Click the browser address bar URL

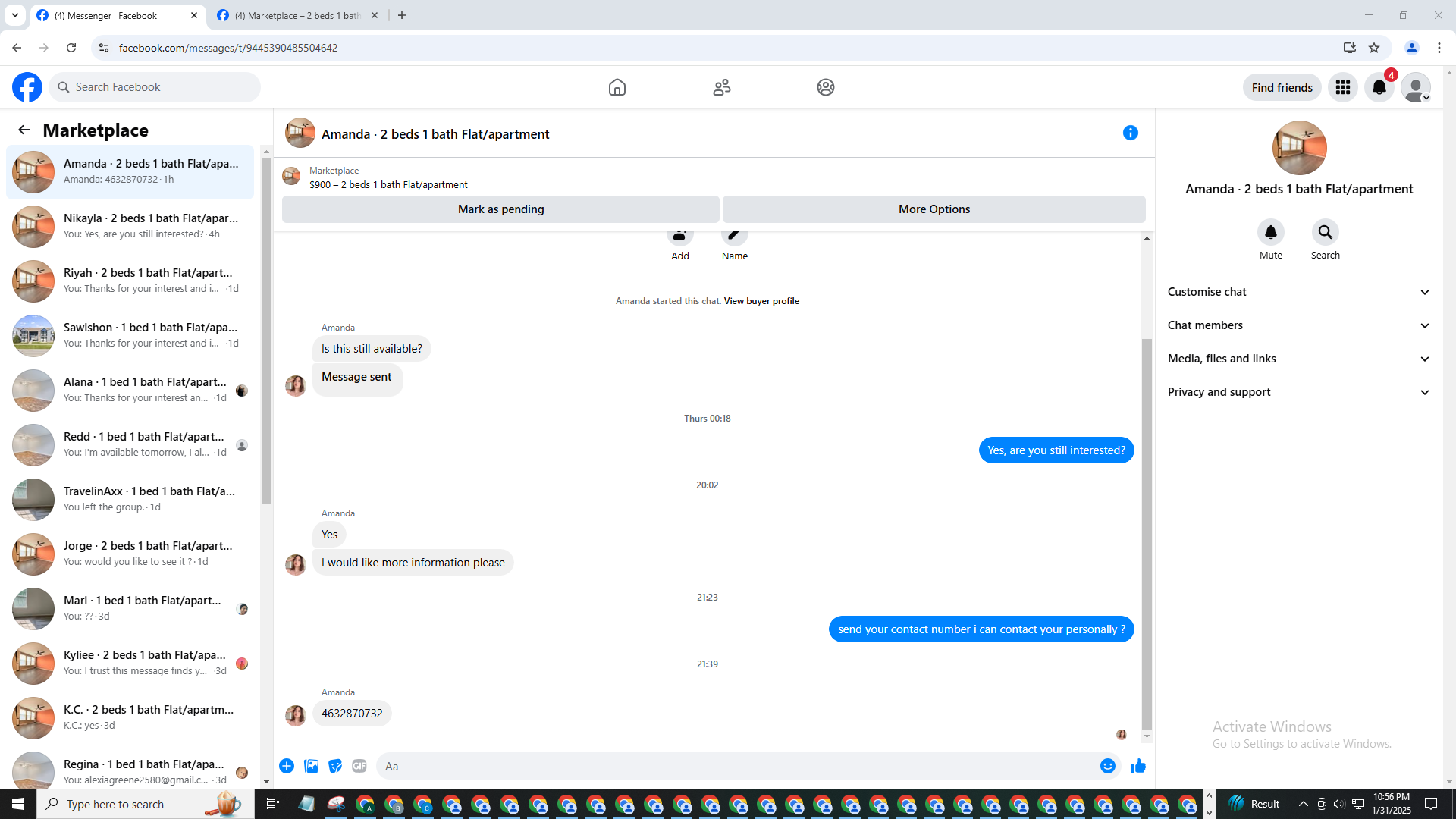[228, 48]
